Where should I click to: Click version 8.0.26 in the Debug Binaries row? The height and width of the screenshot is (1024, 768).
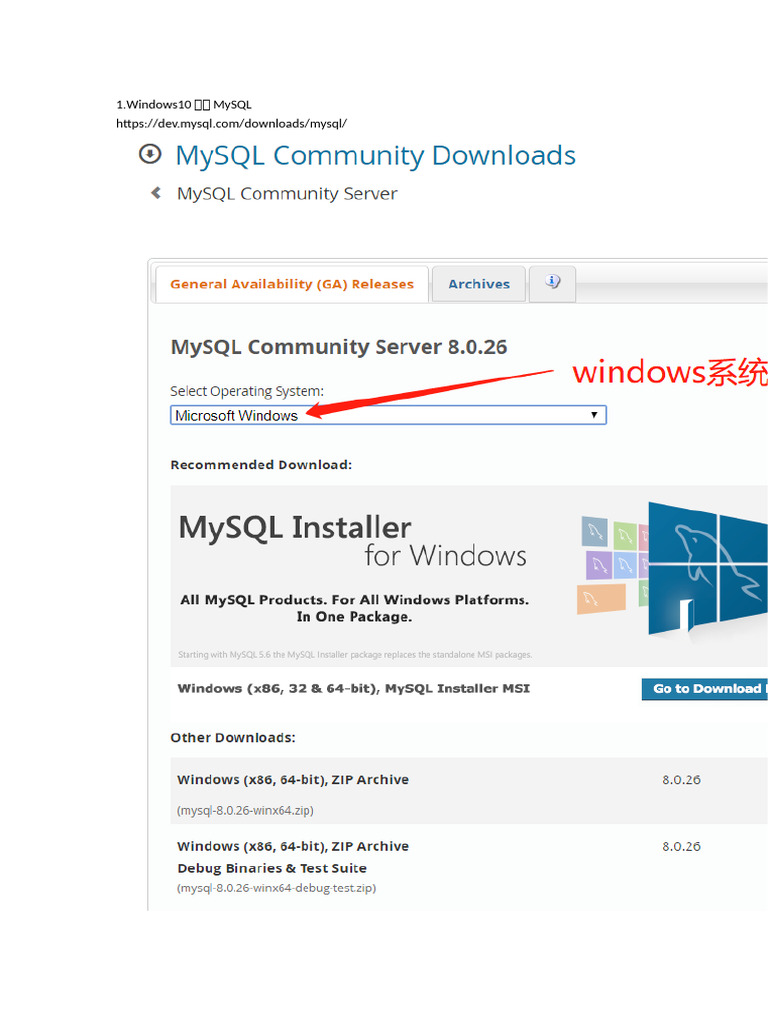tap(681, 846)
